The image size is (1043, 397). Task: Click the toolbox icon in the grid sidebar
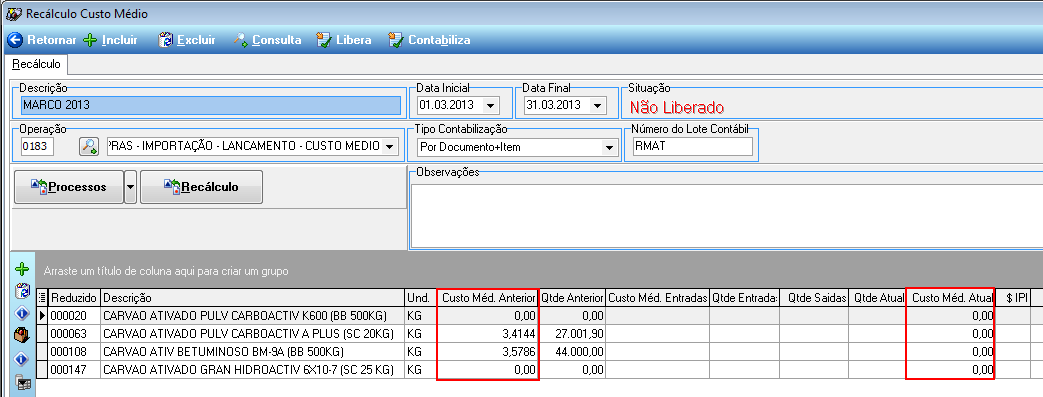pos(22,336)
